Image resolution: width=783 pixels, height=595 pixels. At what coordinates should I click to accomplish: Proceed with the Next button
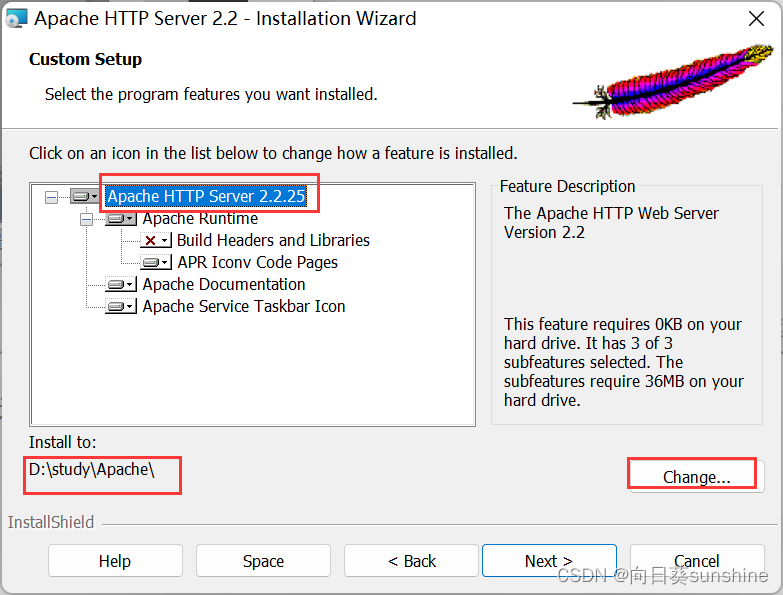(x=549, y=561)
